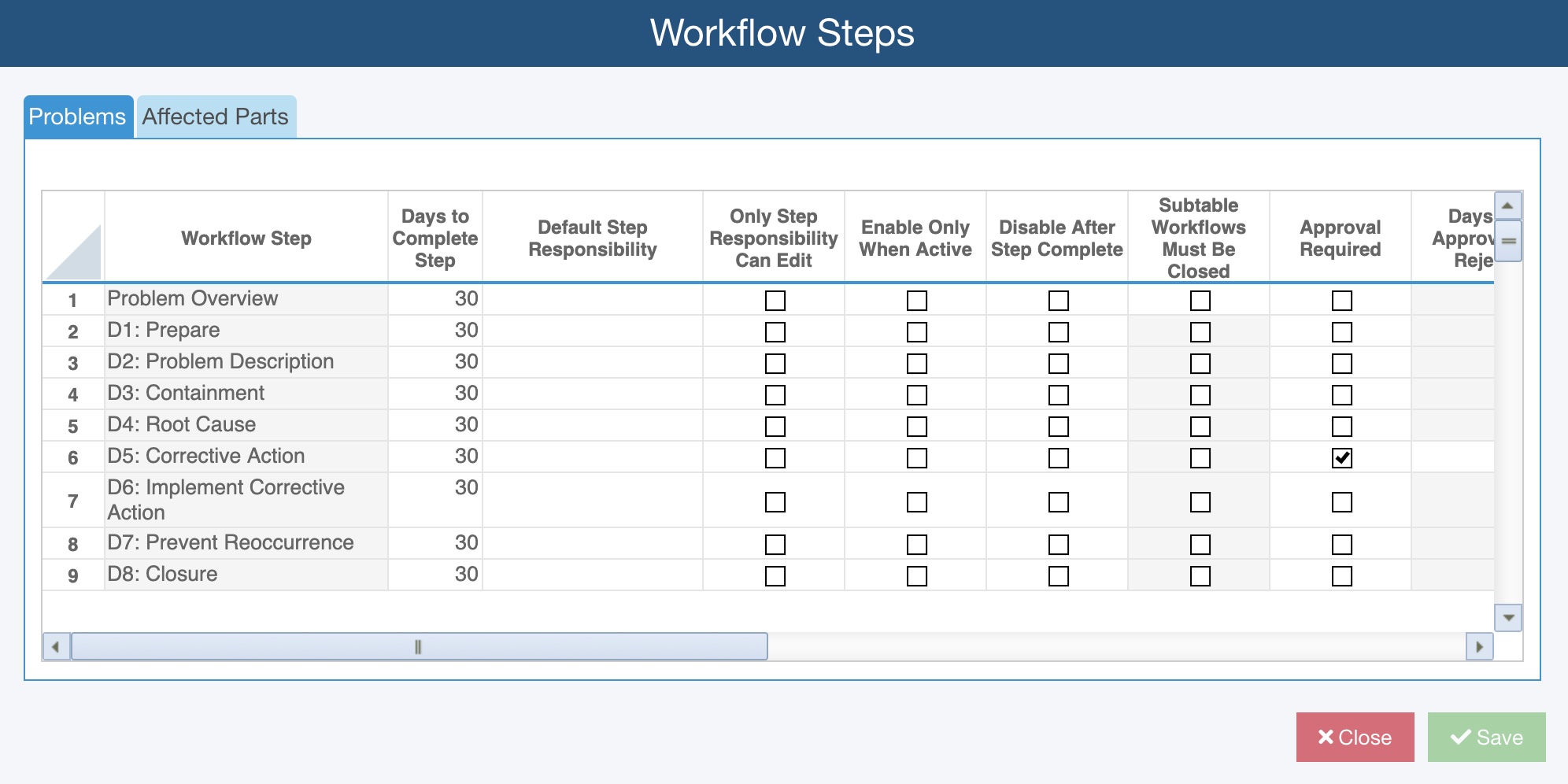Image resolution: width=1568 pixels, height=784 pixels.
Task: Uncheck Approval Required for D5: Corrective Action
Action: coord(1341,458)
